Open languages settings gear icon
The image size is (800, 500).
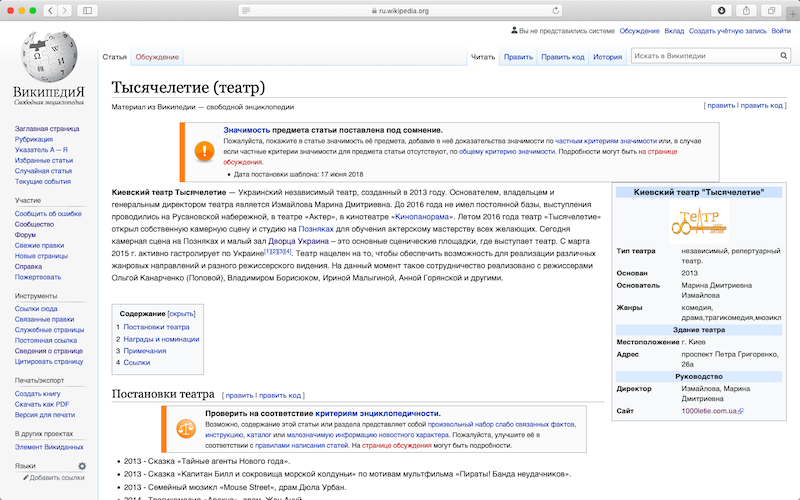pos(82,466)
